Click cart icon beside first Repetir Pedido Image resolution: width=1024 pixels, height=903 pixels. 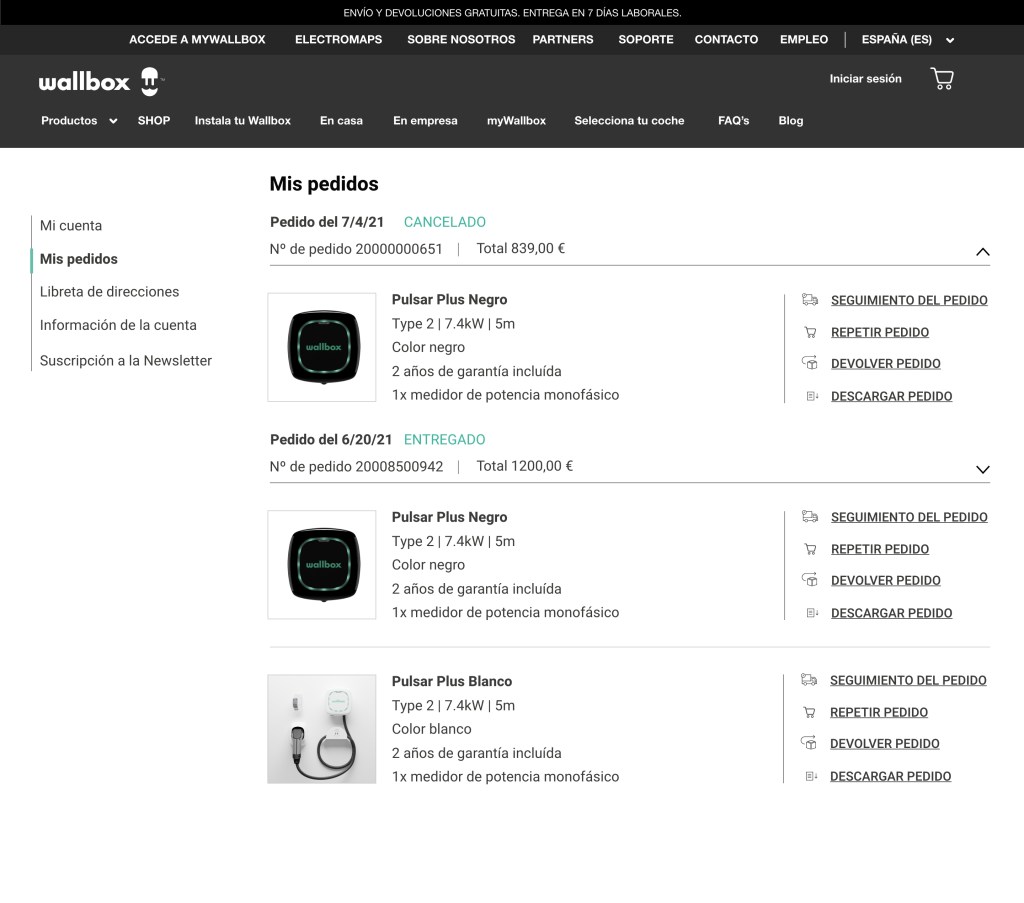[x=810, y=332]
